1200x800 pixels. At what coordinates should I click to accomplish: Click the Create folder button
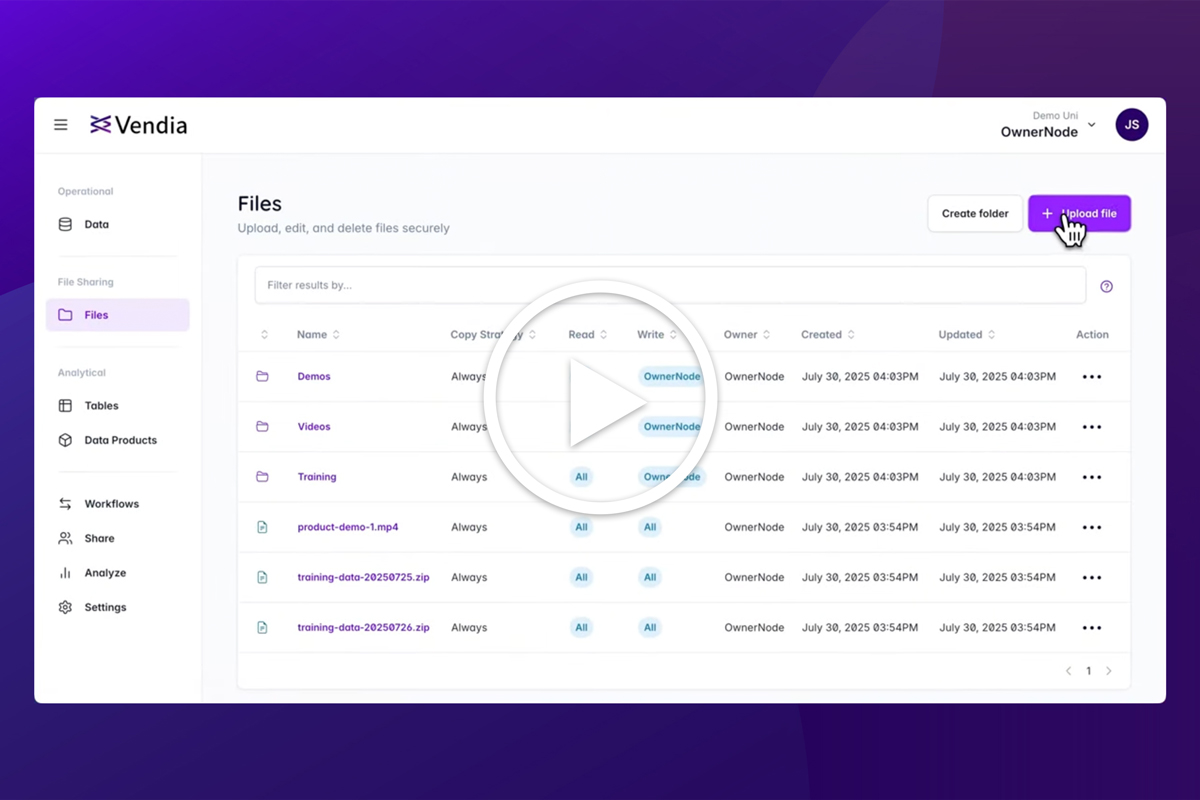(x=975, y=214)
